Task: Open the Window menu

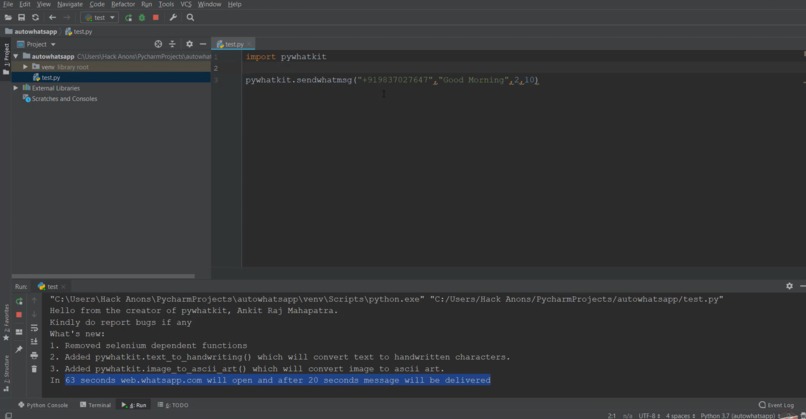Action: 209,4
